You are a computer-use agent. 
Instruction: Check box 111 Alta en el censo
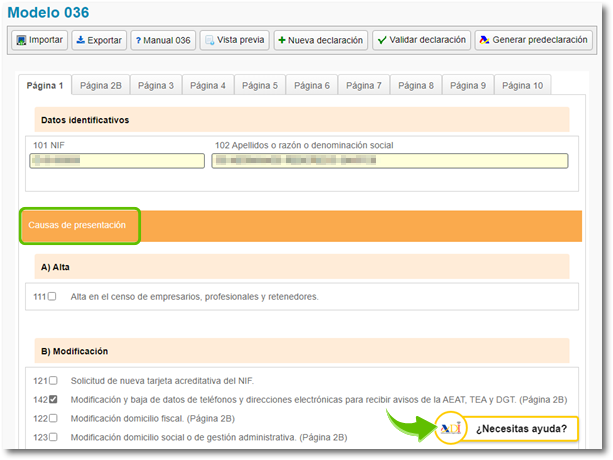click(x=52, y=297)
